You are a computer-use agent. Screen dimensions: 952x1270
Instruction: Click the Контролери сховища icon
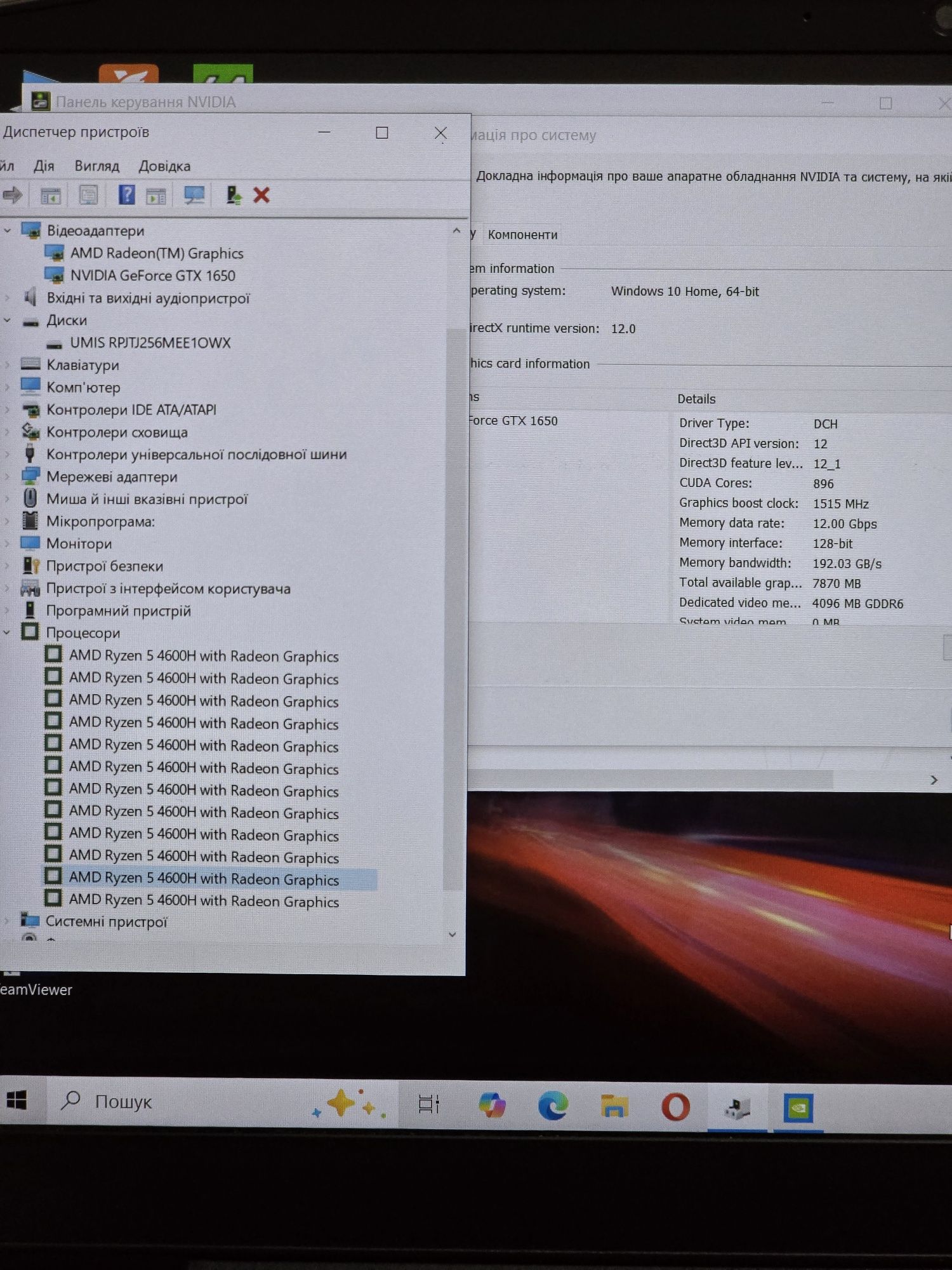[30, 431]
